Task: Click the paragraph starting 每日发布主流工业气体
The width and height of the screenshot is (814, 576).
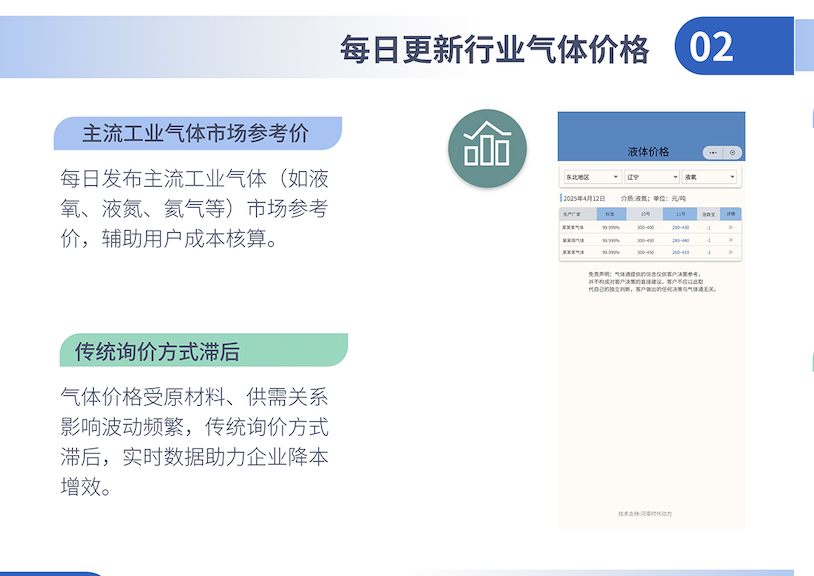Action: (194, 209)
